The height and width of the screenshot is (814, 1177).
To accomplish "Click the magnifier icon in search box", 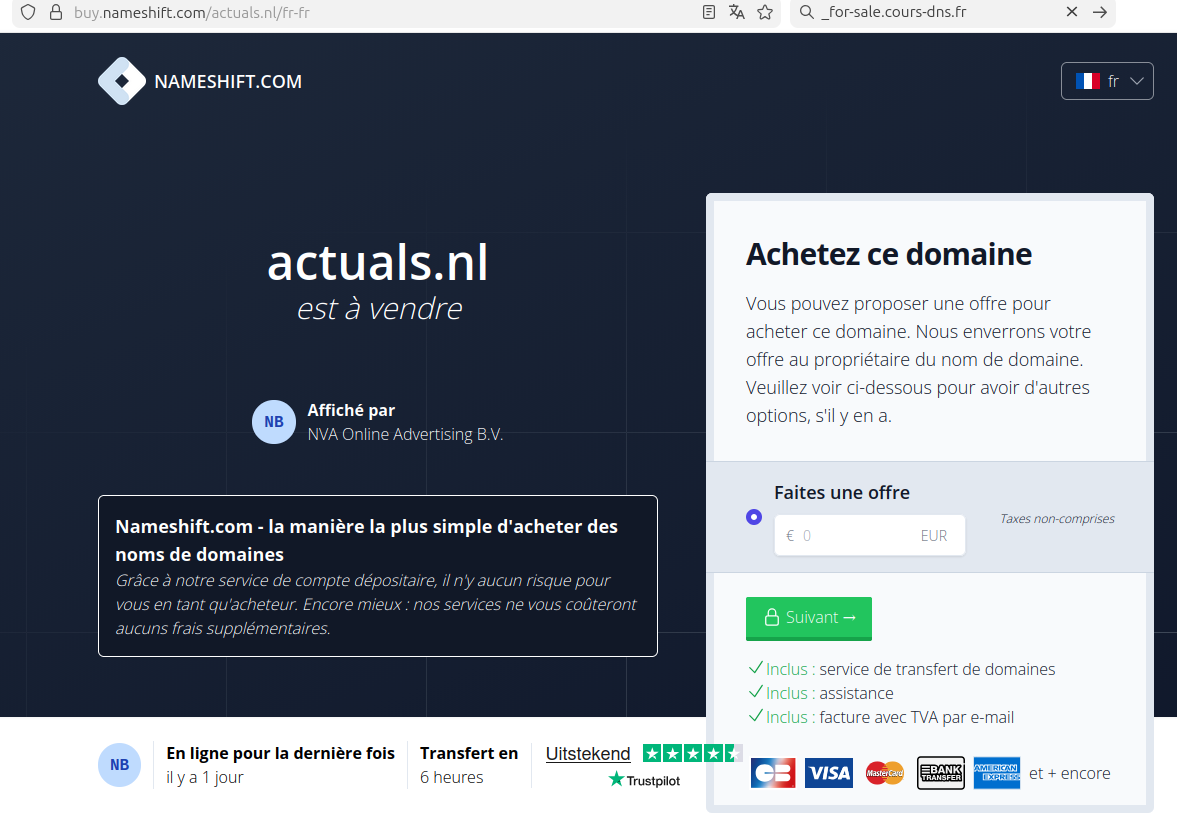I will pyautogui.click(x=806, y=12).
